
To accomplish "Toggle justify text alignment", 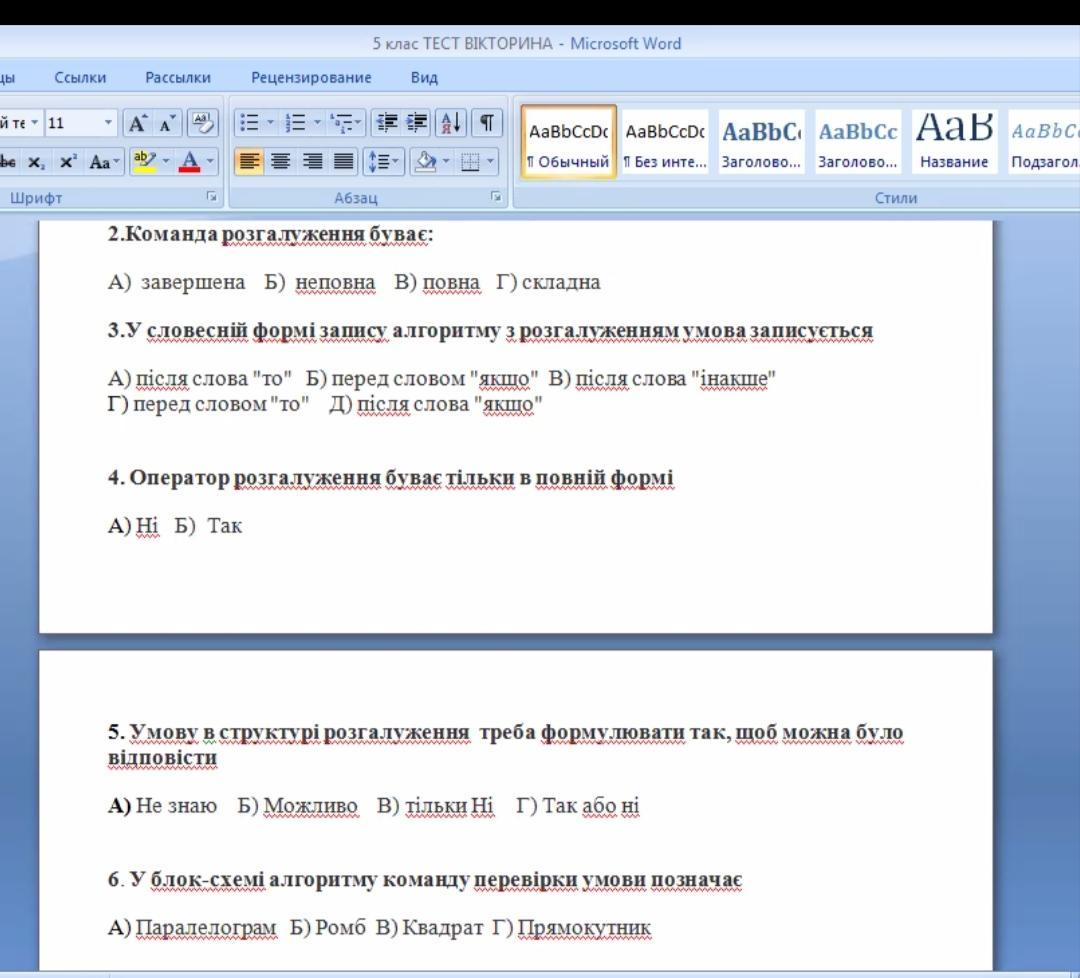I will coord(343,161).
